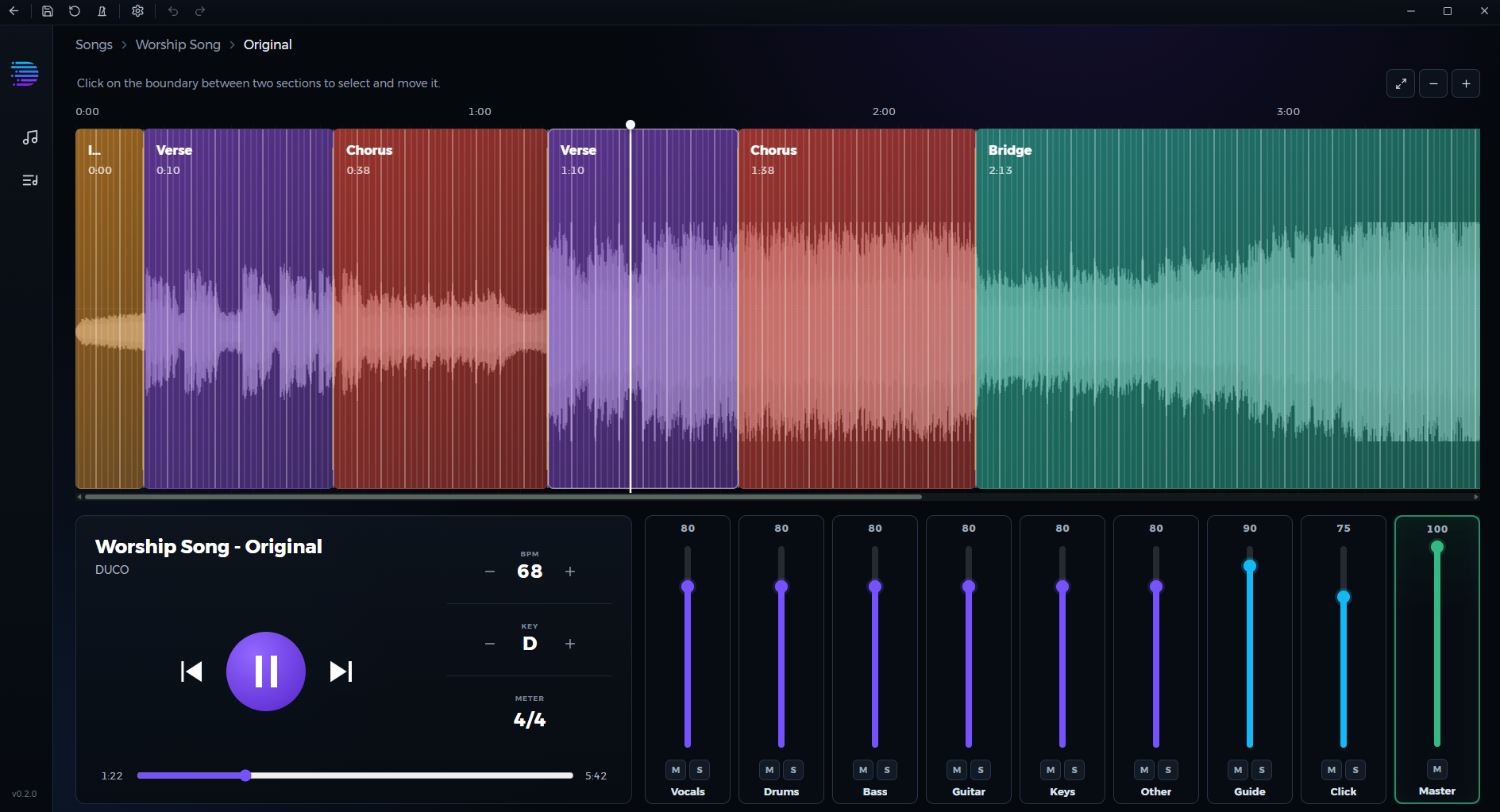Mute the Guide track
Viewport: 1500px width, 812px height.
1238,770
